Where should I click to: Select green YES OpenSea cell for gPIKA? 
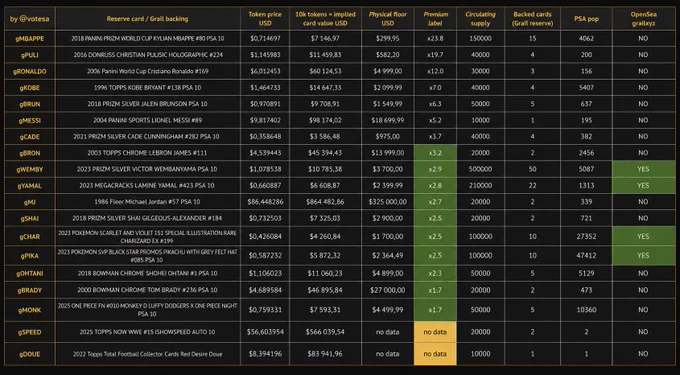(x=644, y=256)
